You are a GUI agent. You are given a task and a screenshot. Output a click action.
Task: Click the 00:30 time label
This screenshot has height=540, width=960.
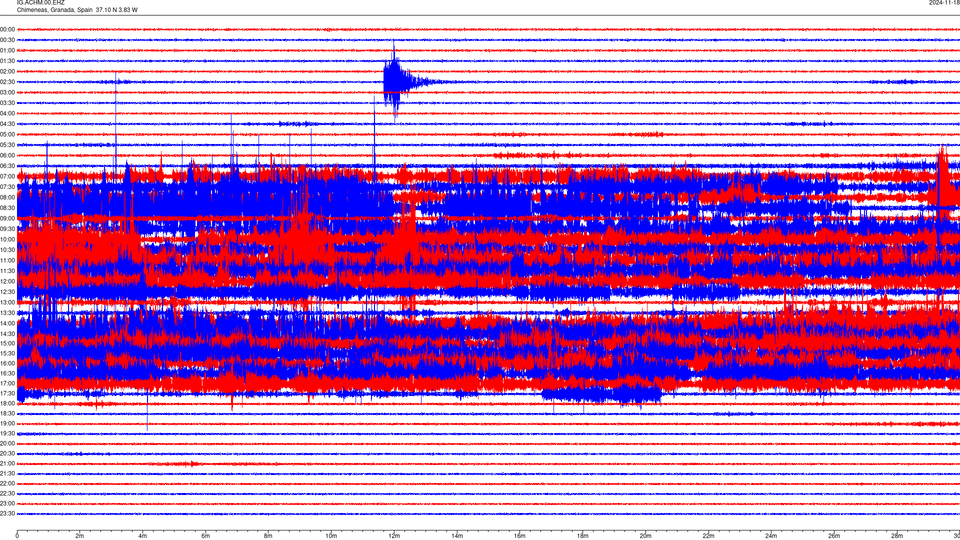point(7,40)
